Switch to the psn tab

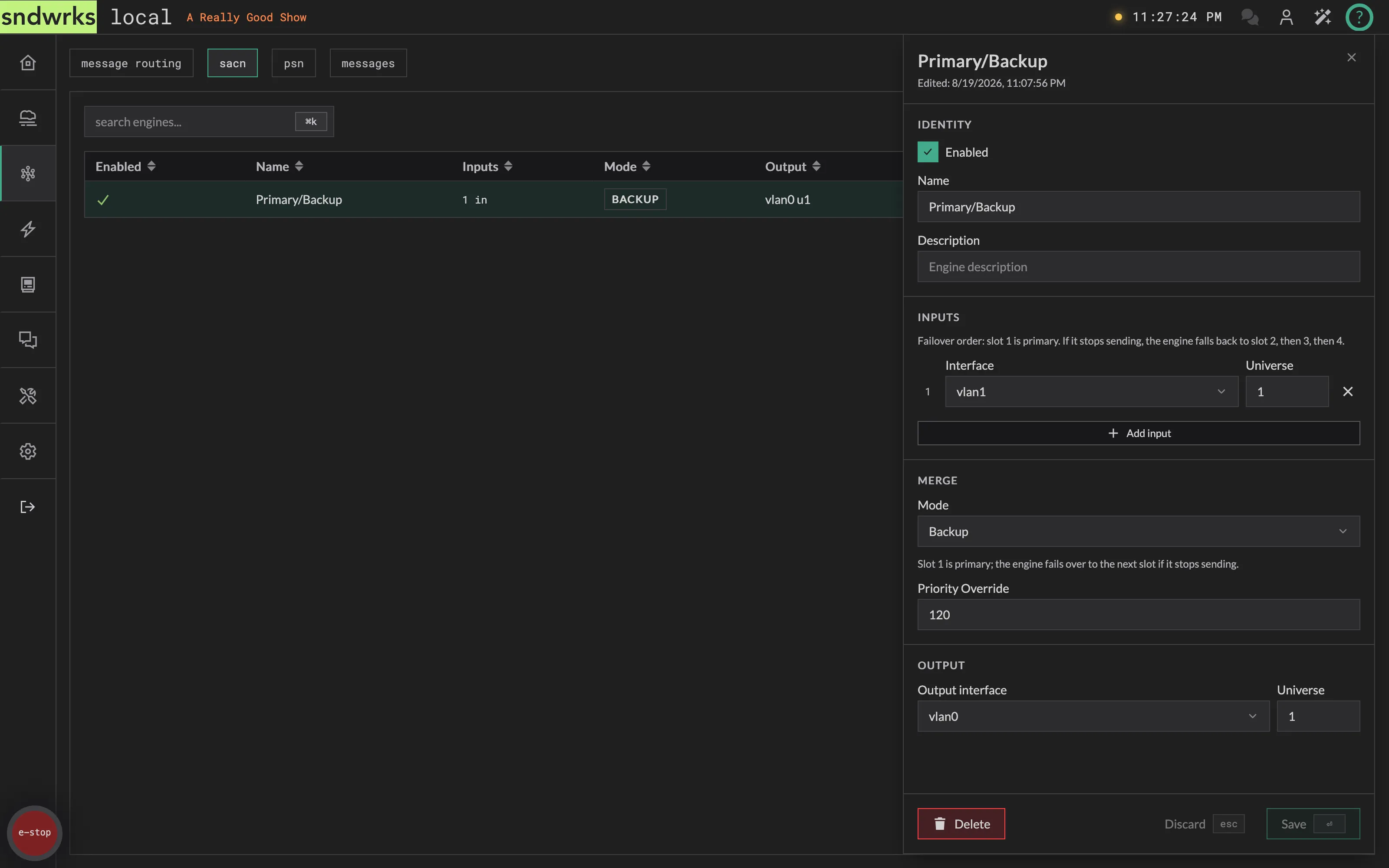(293, 63)
